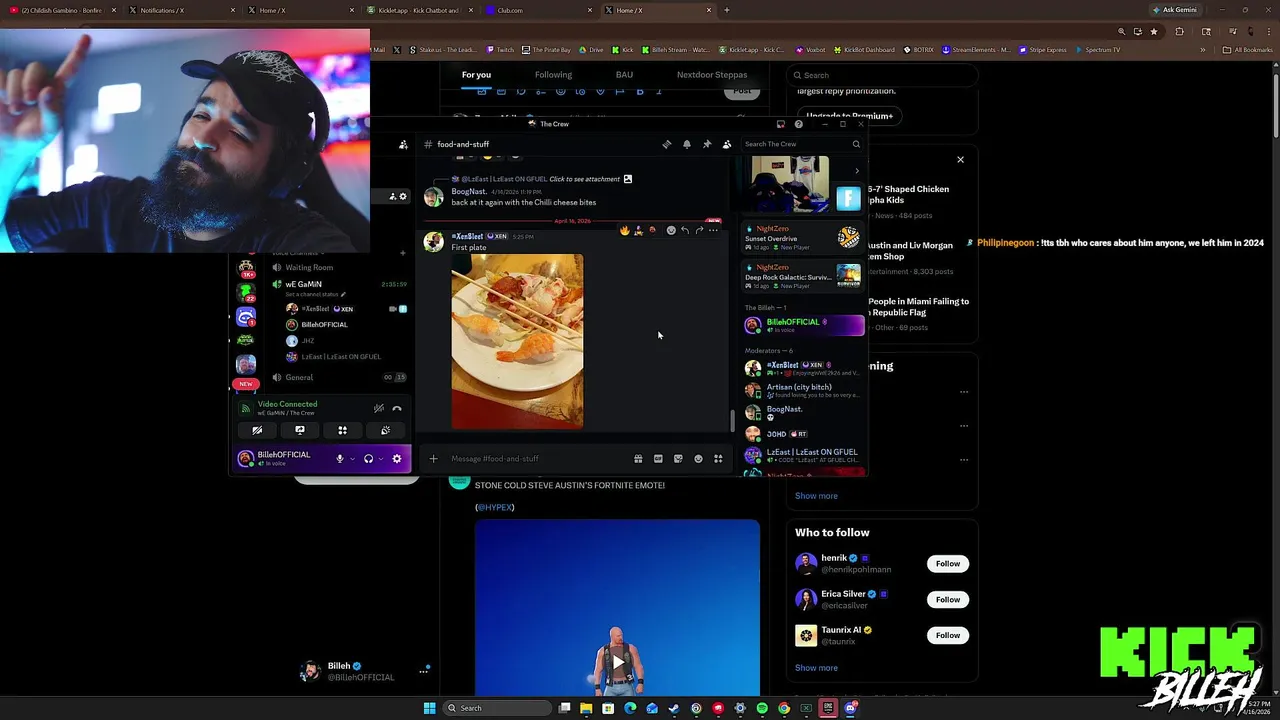The image size is (1280, 720).
Task: Expand the headphone output options arrow
Action: (381, 459)
